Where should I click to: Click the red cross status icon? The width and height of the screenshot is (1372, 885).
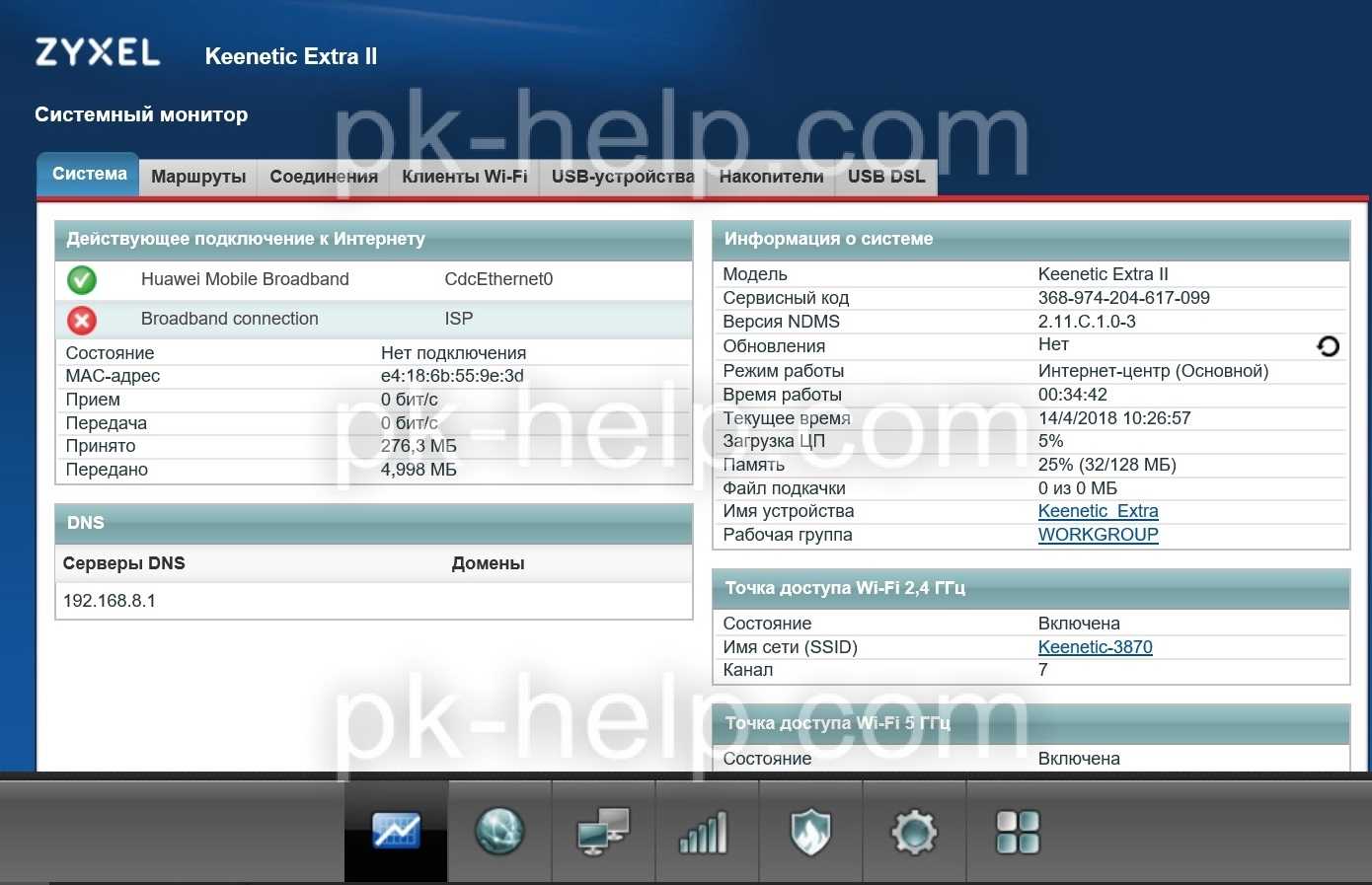pos(82,320)
